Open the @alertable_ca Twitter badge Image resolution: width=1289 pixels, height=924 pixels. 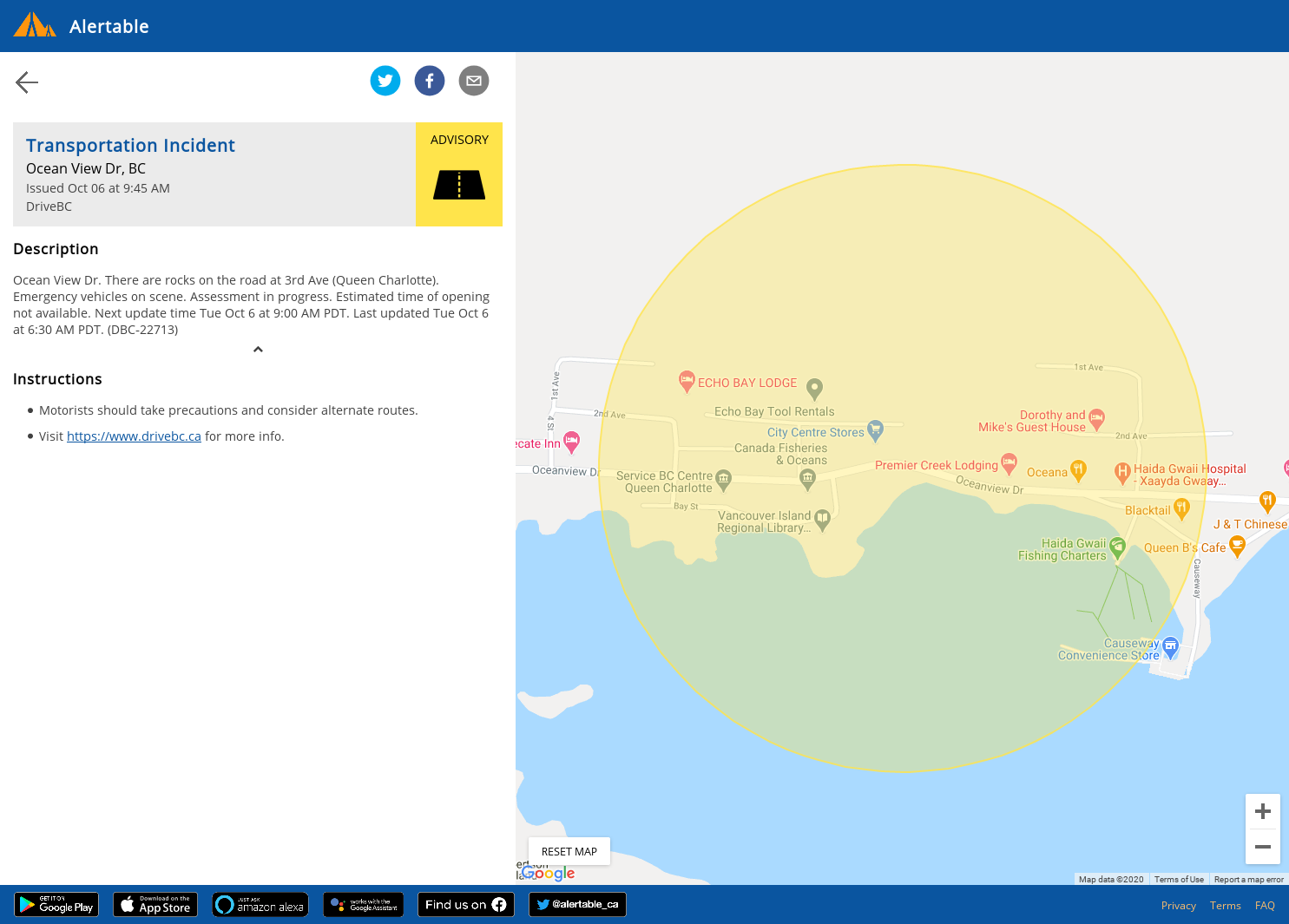577,904
